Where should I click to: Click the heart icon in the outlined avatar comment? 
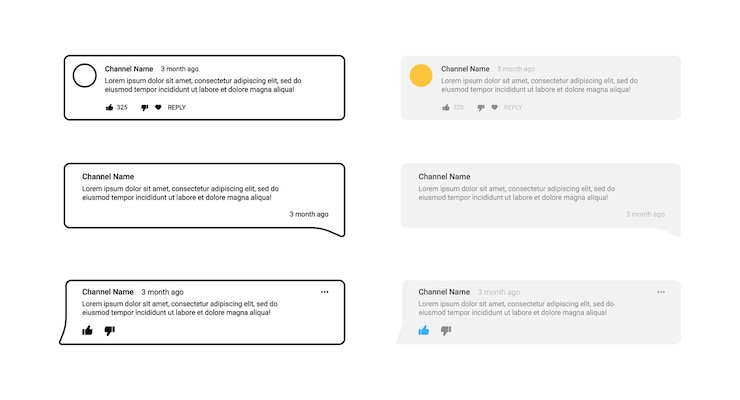pos(158,108)
